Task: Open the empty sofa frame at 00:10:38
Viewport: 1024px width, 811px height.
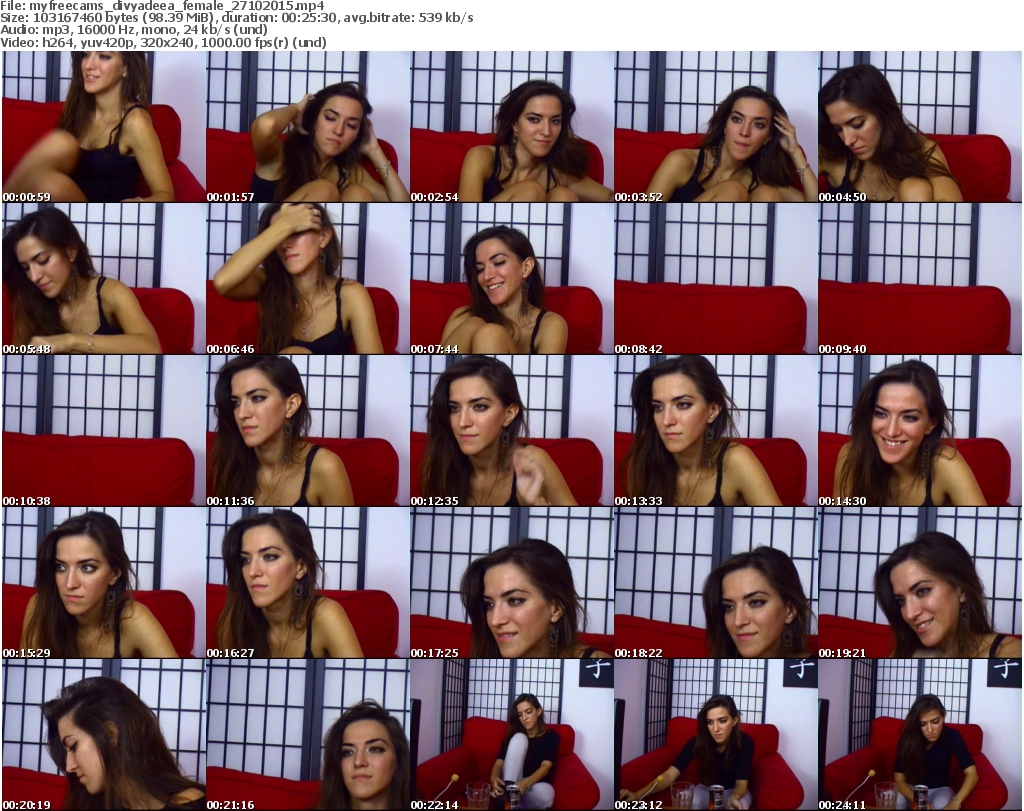Action: click(103, 431)
